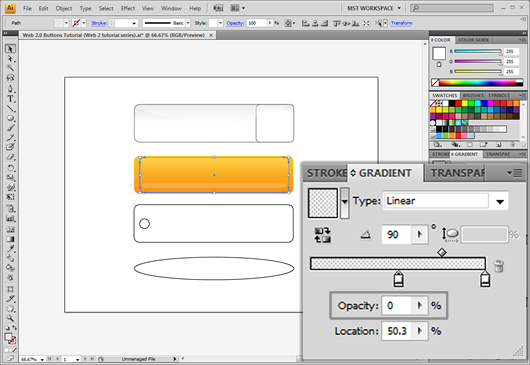Delete gradient stop with trash icon

point(499,266)
